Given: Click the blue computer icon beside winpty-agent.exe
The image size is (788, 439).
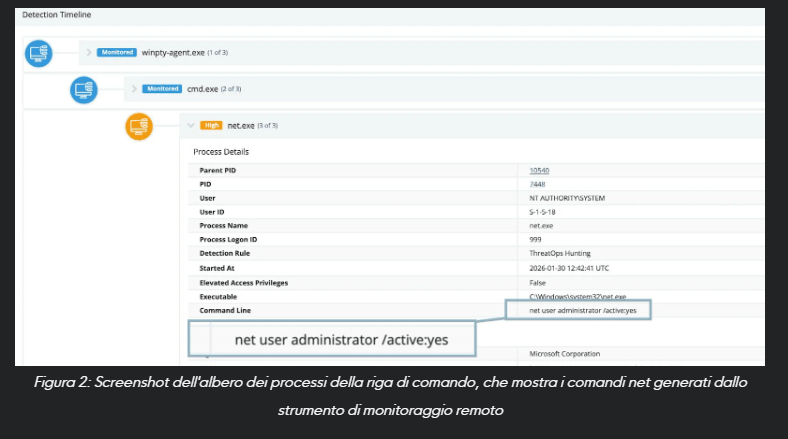Looking at the screenshot, I should pyautogui.click(x=38, y=53).
